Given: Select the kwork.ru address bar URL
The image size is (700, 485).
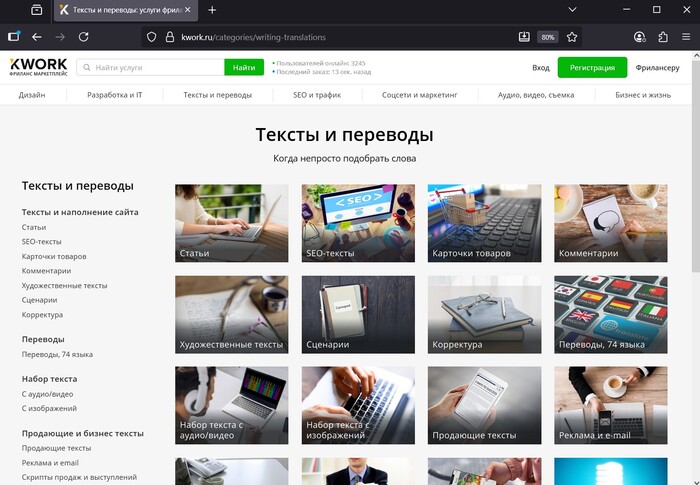Looking at the screenshot, I should click(x=253, y=38).
